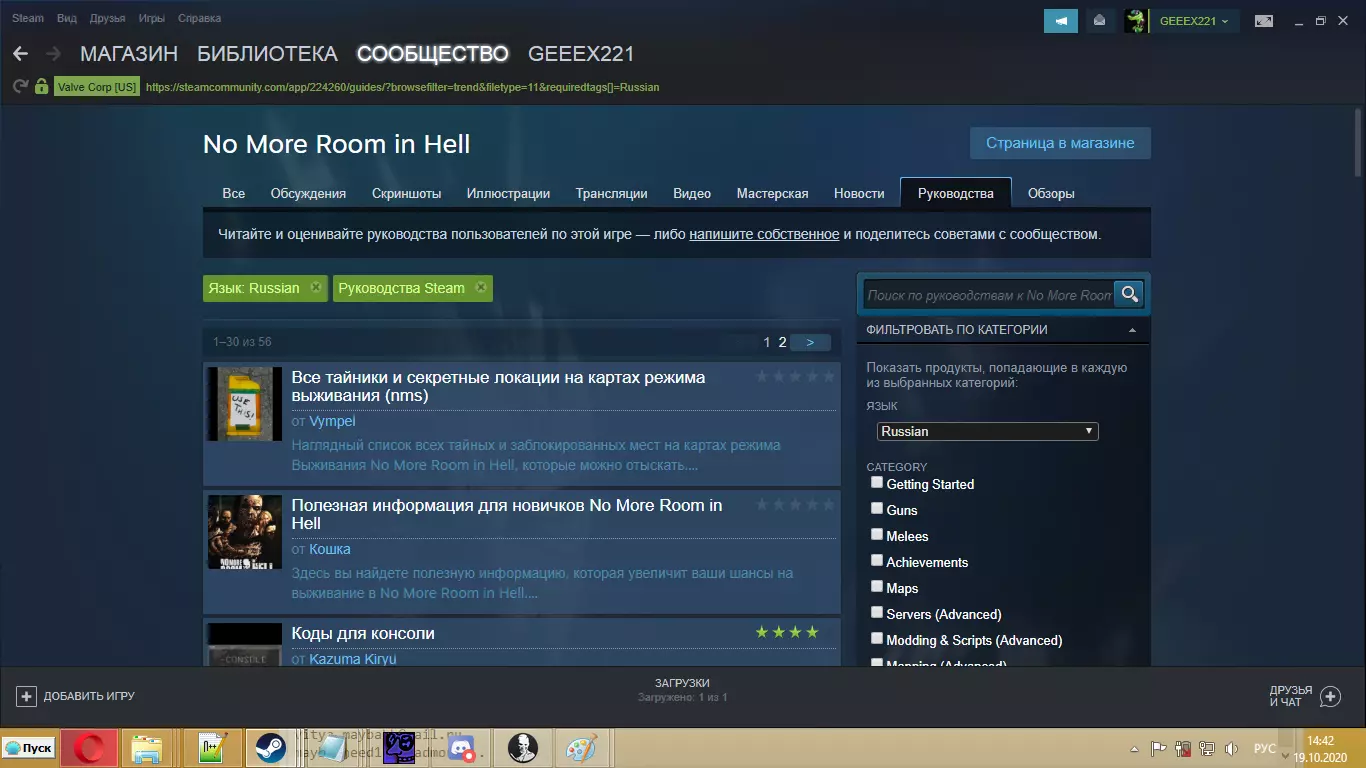1366x768 pixels.
Task: Enable the Guns category checkbox
Action: [x=877, y=509]
